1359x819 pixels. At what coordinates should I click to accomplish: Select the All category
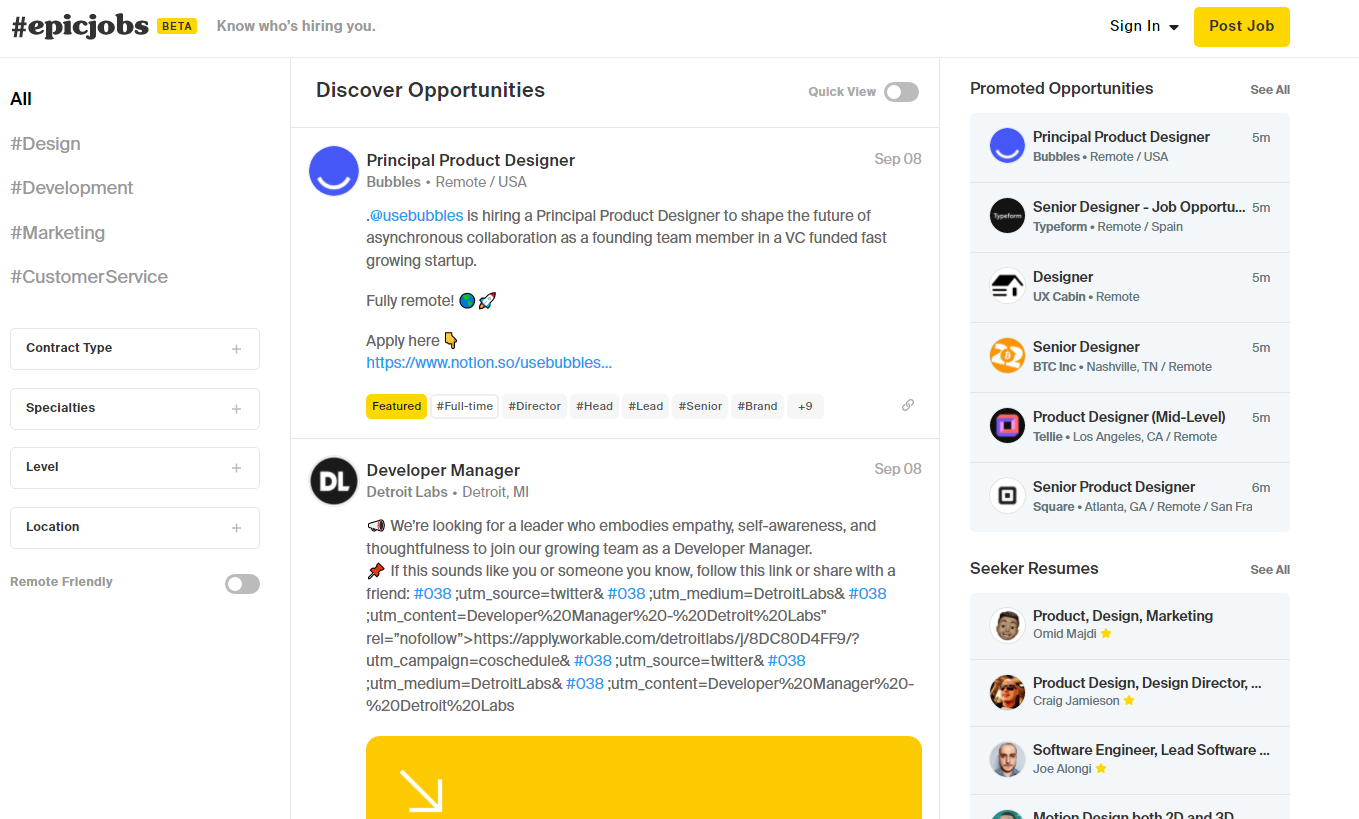pos(21,99)
